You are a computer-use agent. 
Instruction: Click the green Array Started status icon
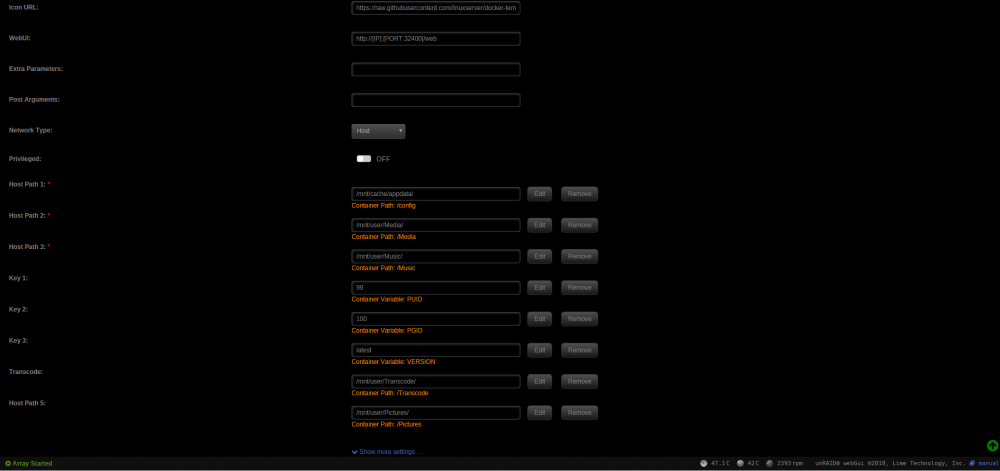(8, 463)
